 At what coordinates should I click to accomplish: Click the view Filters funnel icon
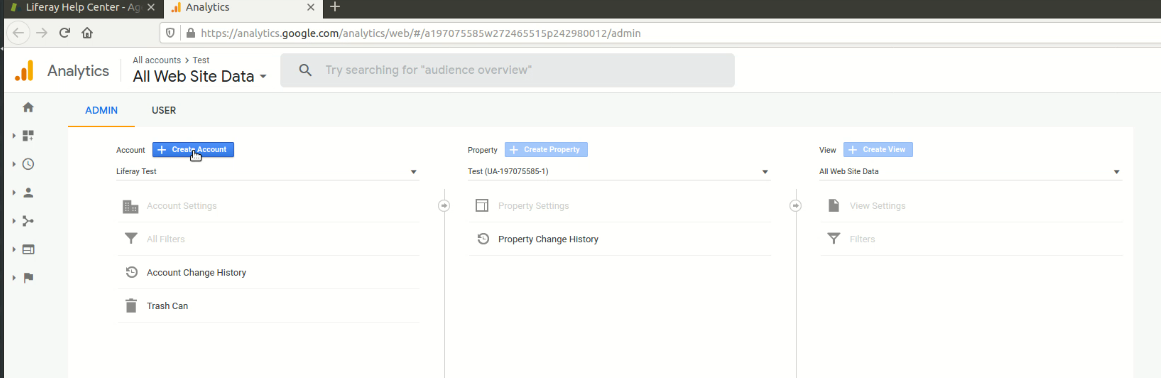click(x=834, y=239)
